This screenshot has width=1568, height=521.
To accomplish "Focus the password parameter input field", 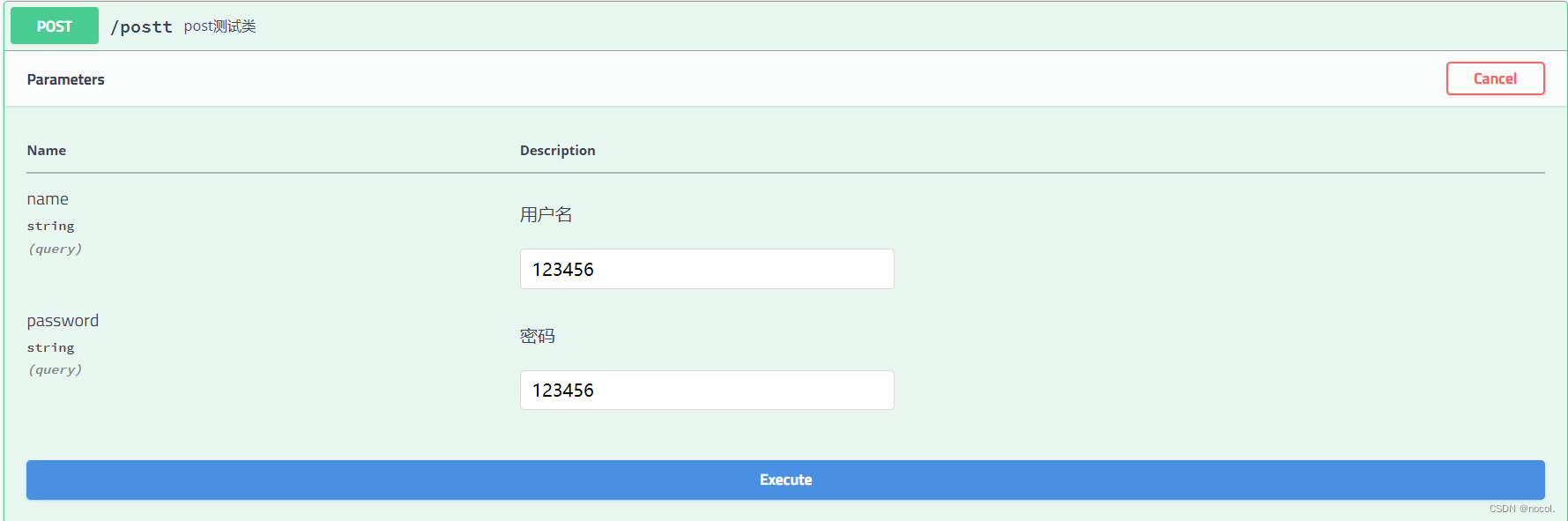I will click(707, 390).
